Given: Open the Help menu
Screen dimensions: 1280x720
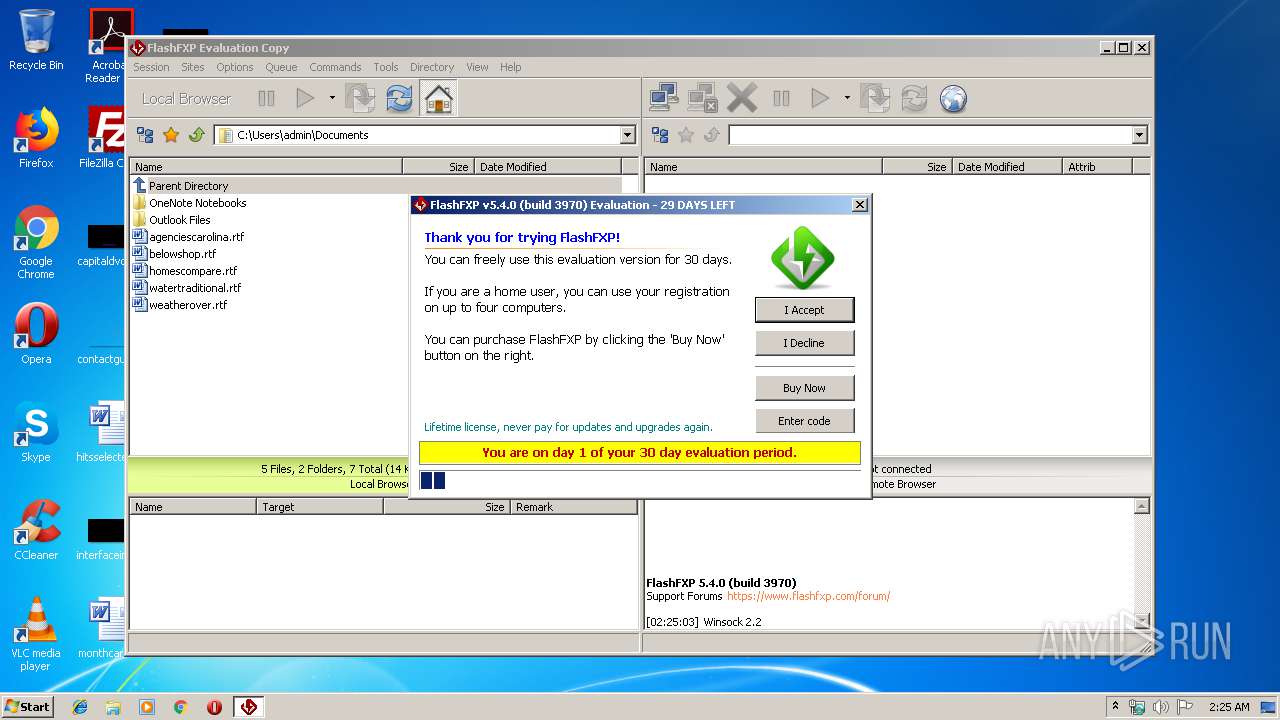Looking at the screenshot, I should (510, 67).
